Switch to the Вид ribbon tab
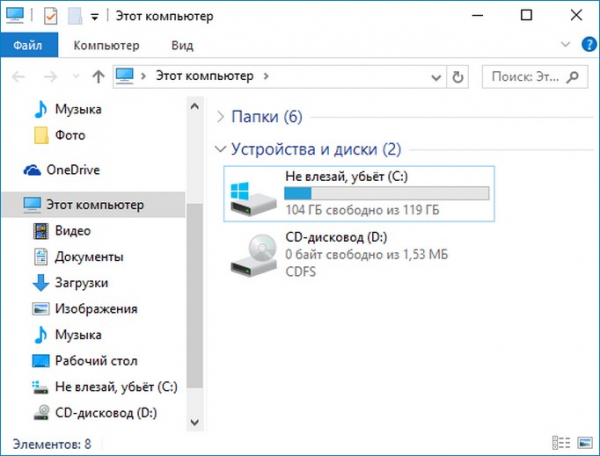The width and height of the screenshot is (600, 456). 182,45
